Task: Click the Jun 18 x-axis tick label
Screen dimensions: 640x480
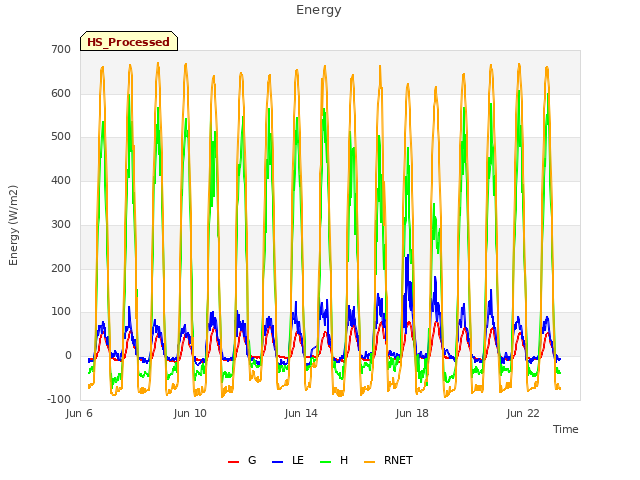Action: click(x=412, y=413)
